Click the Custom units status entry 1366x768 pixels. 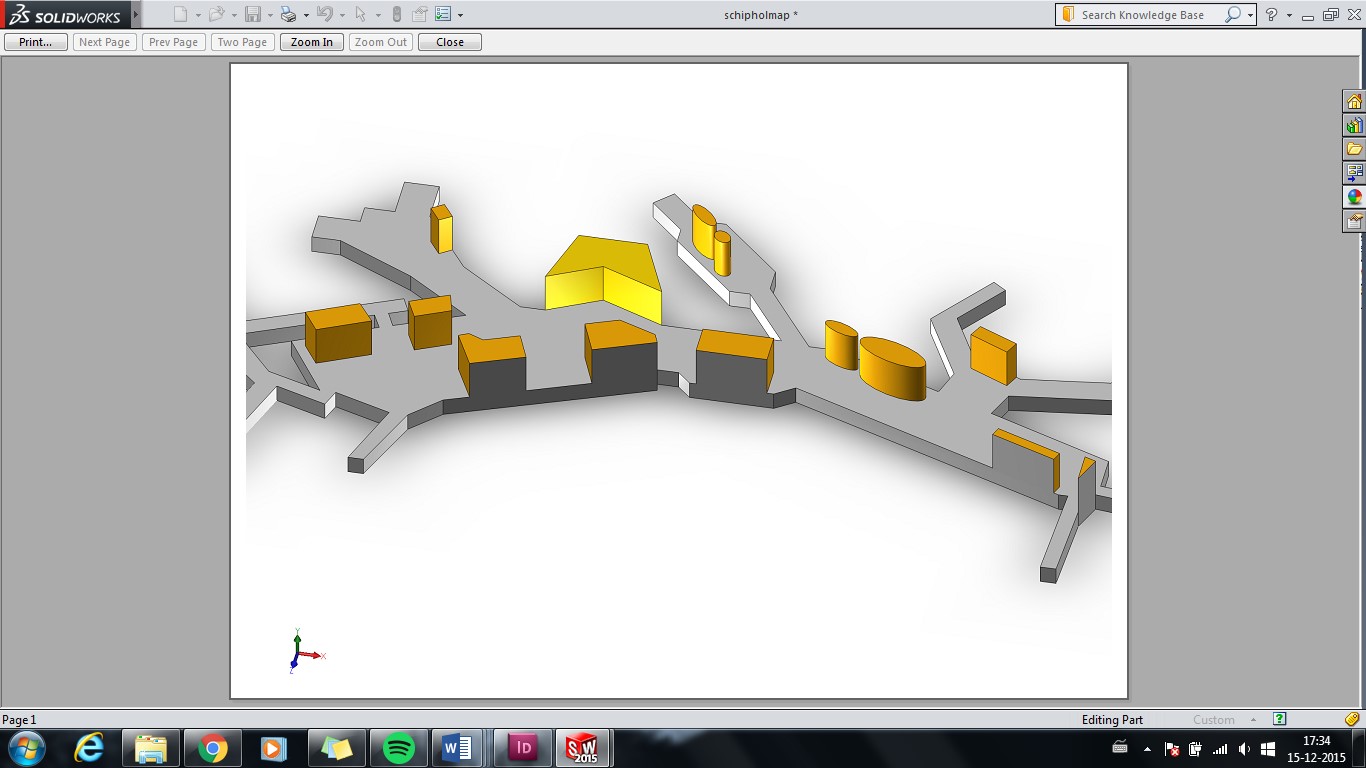coord(1213,720)
